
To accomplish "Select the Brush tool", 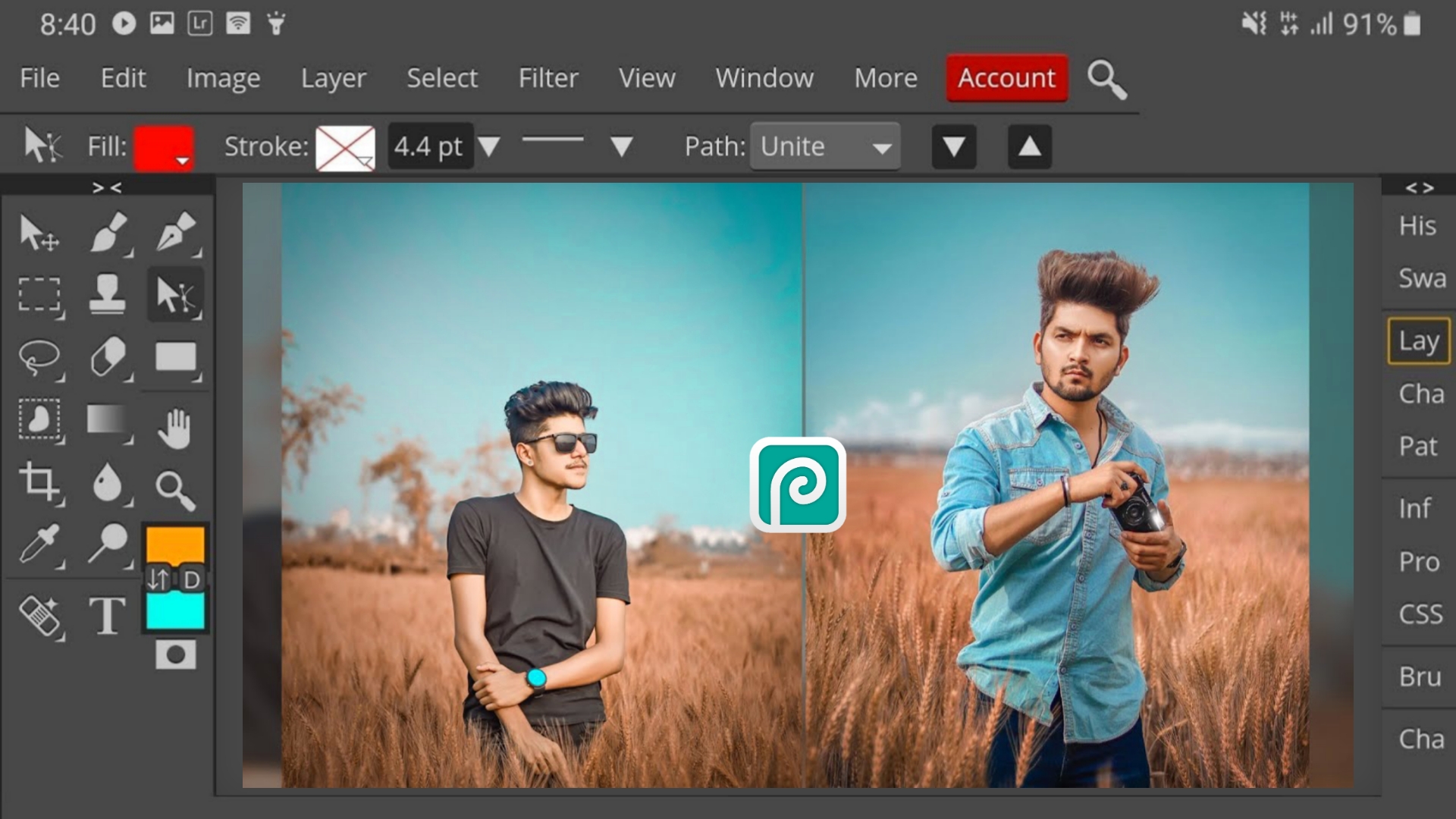I will click(x=108, y=233).
